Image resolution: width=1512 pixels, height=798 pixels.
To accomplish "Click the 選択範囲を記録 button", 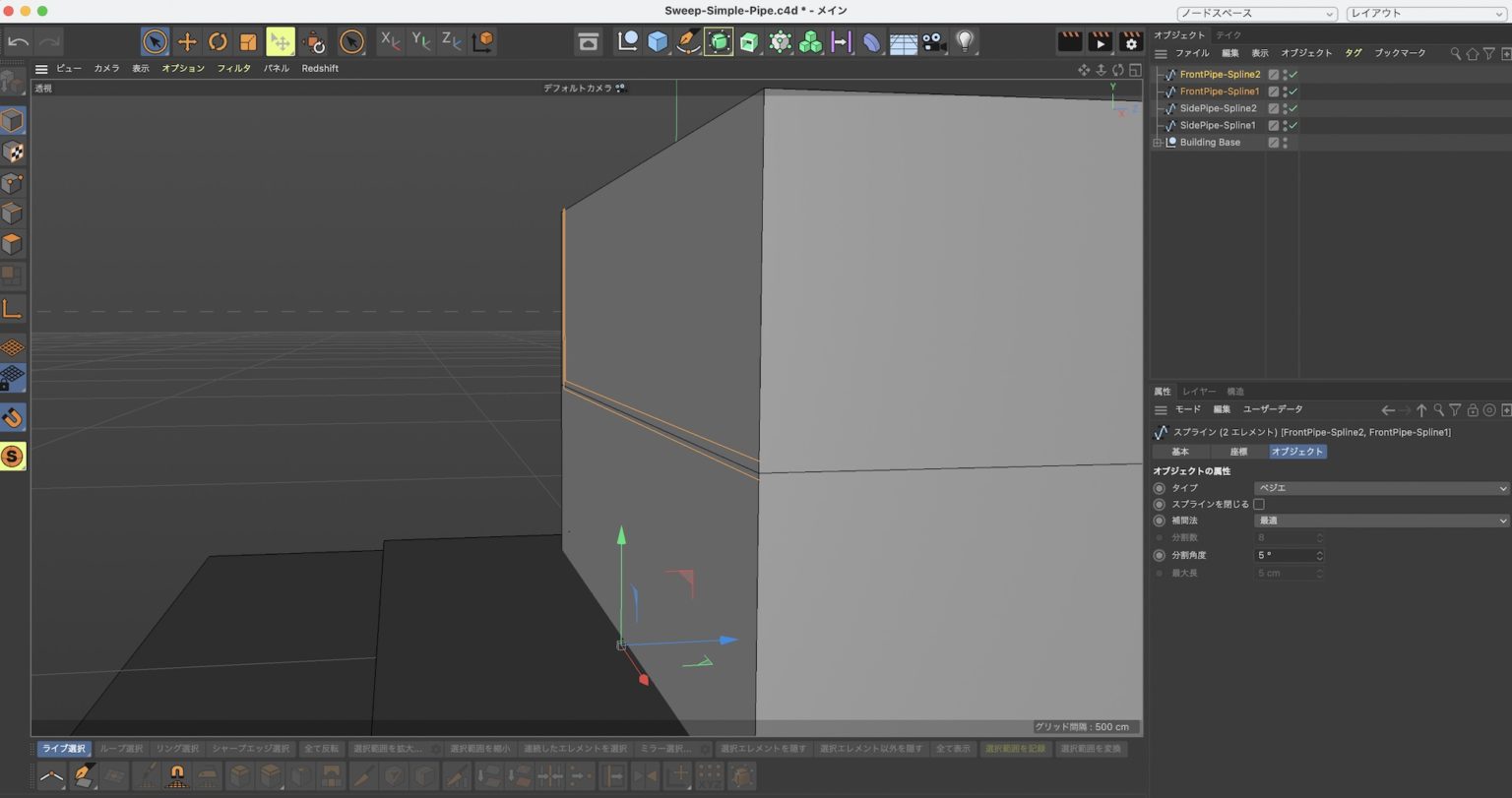I will (1015, 748).
